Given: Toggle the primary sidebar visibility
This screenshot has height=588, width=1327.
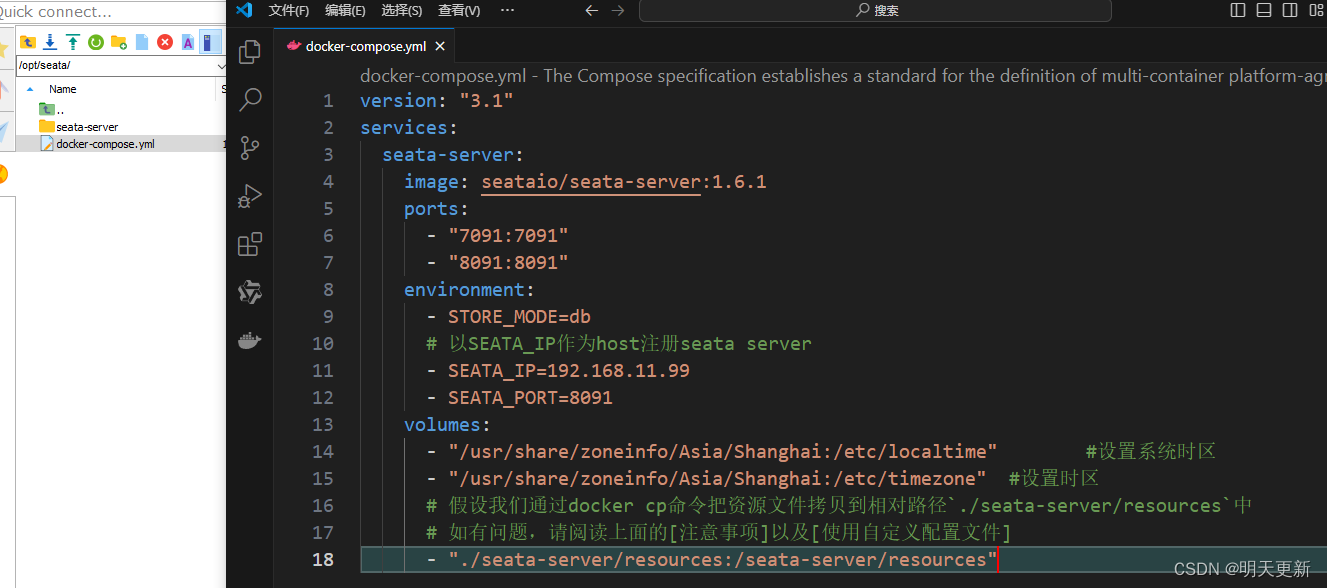Looking at the screenshot, I should pyautogui.click(x=1238, y=10).
